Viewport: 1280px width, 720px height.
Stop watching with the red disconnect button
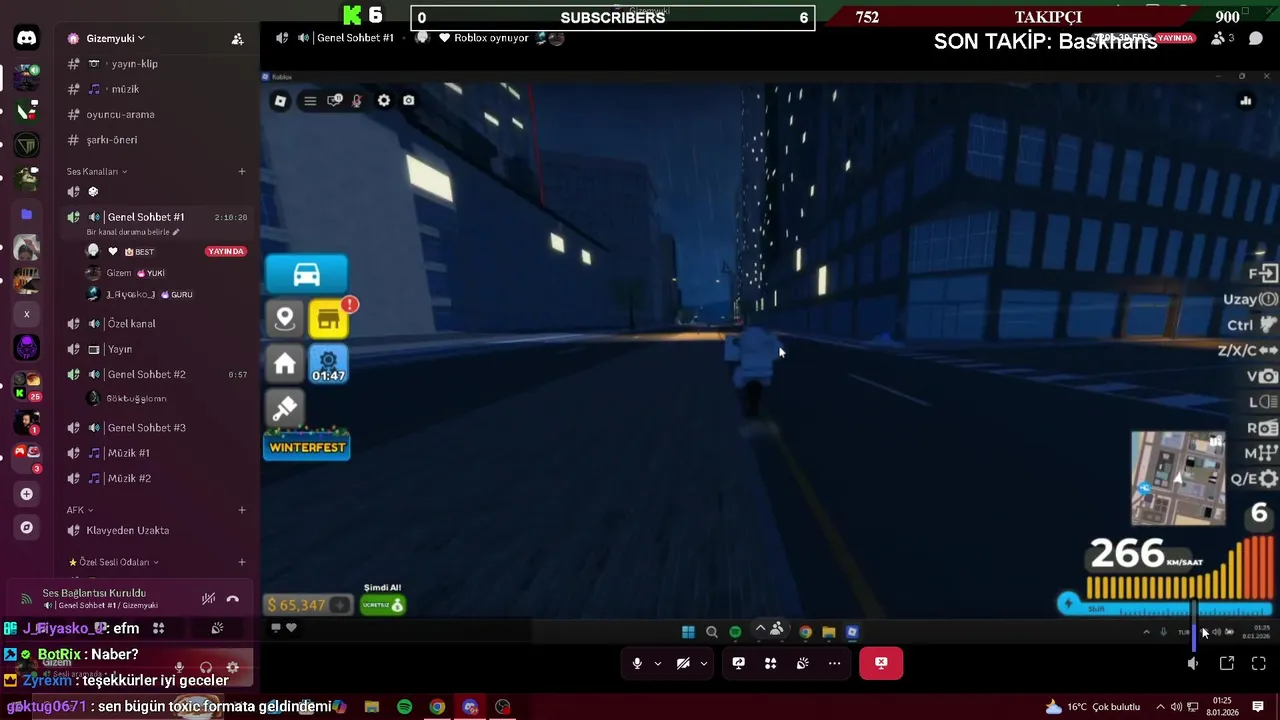881,663
